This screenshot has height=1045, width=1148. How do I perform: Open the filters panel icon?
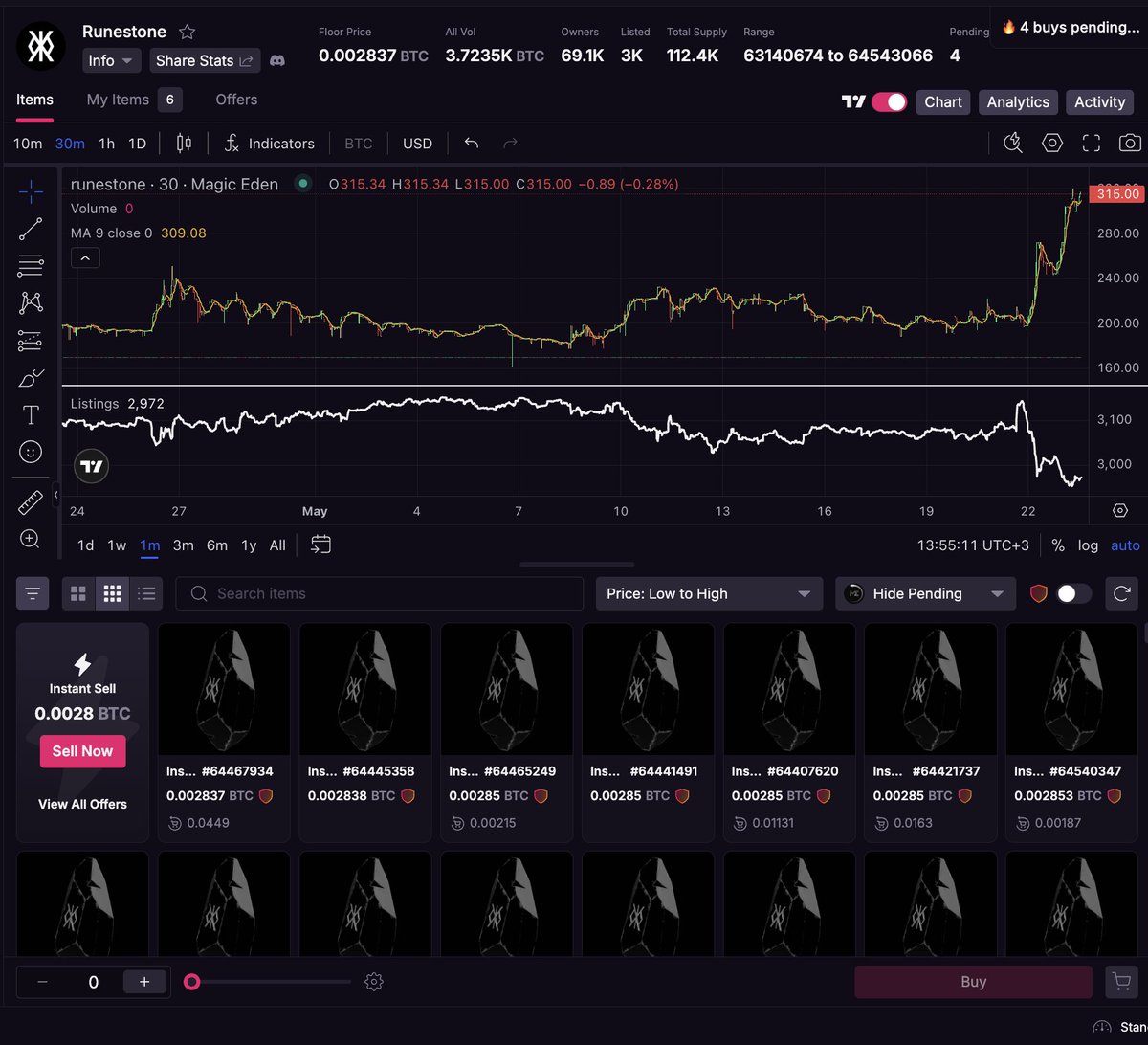[33, 593]
